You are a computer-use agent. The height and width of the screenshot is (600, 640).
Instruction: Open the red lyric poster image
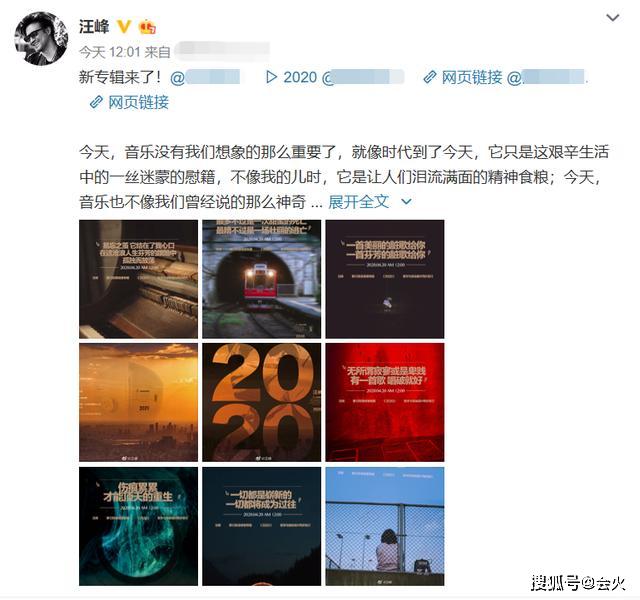[385, 402]
